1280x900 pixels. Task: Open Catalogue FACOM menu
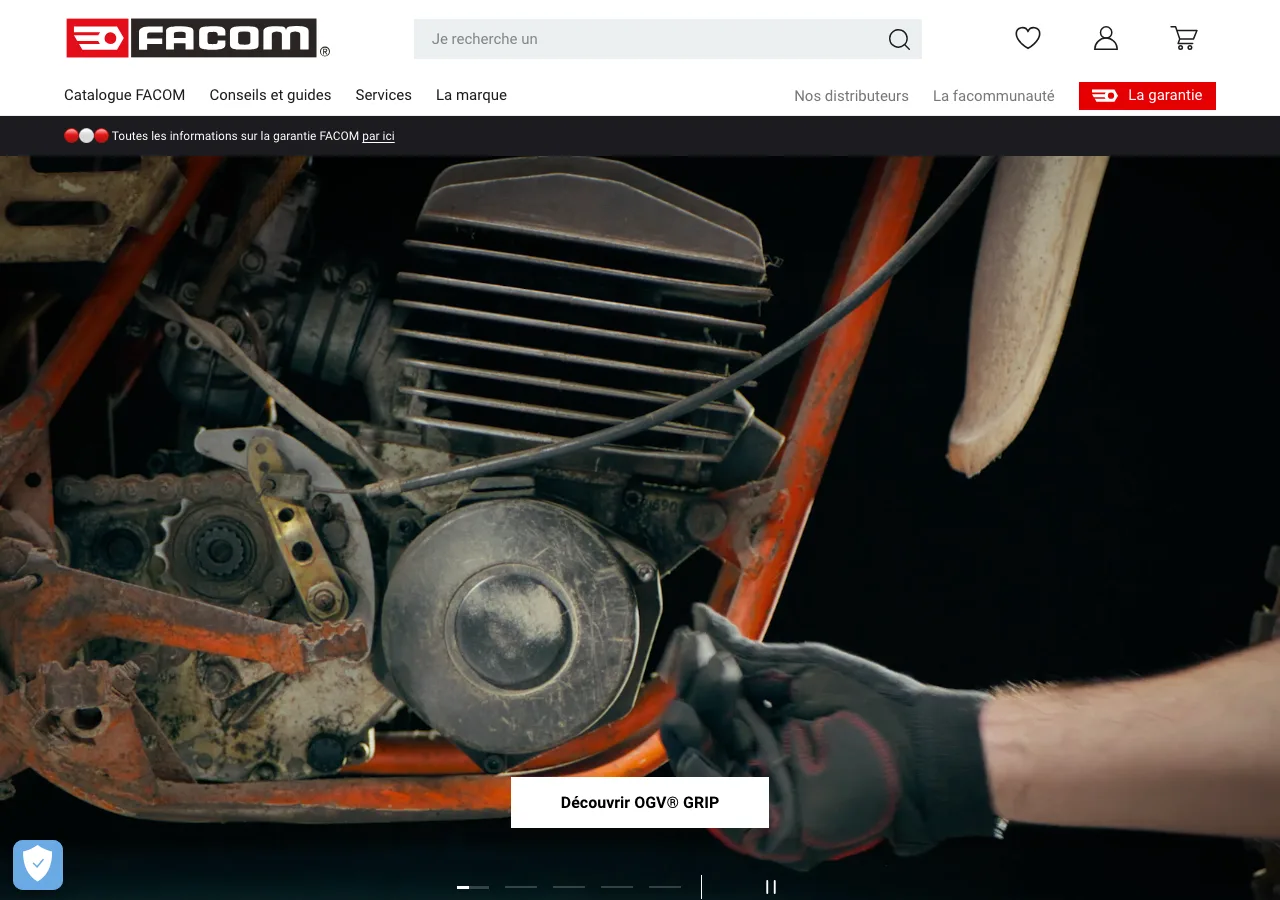point(125,95)
